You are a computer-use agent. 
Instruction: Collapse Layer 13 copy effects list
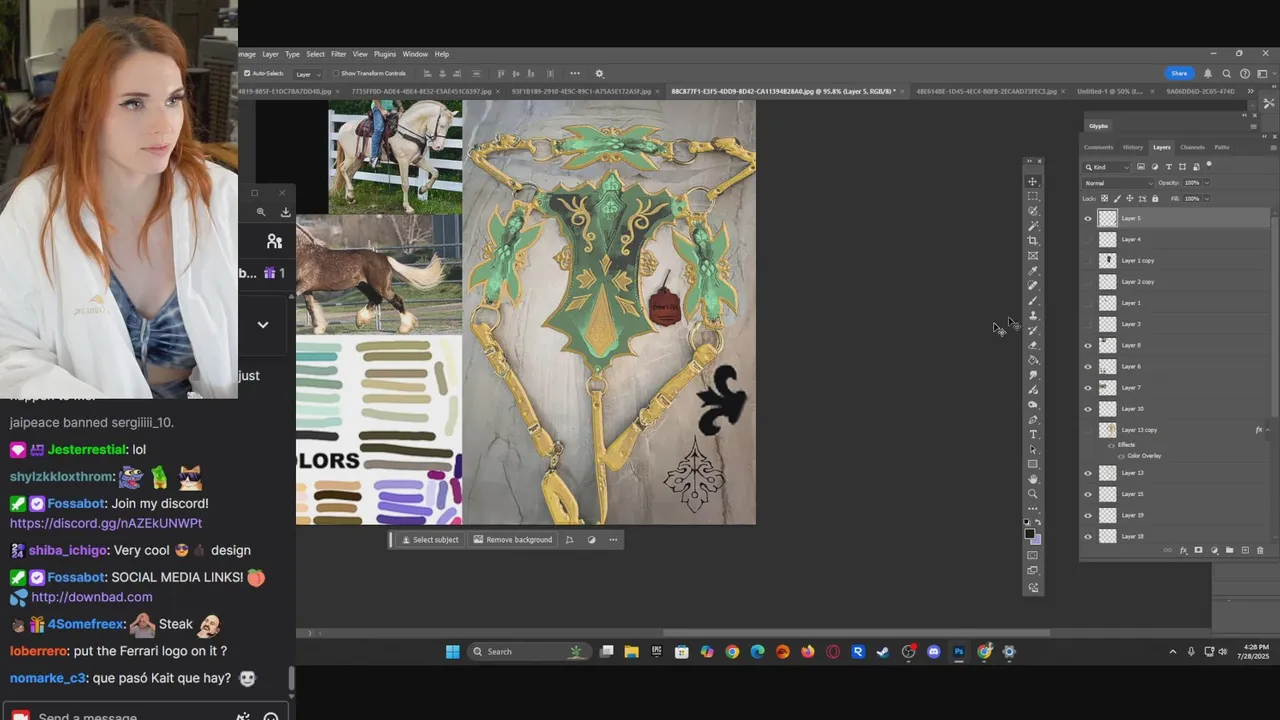(1269, 430)
